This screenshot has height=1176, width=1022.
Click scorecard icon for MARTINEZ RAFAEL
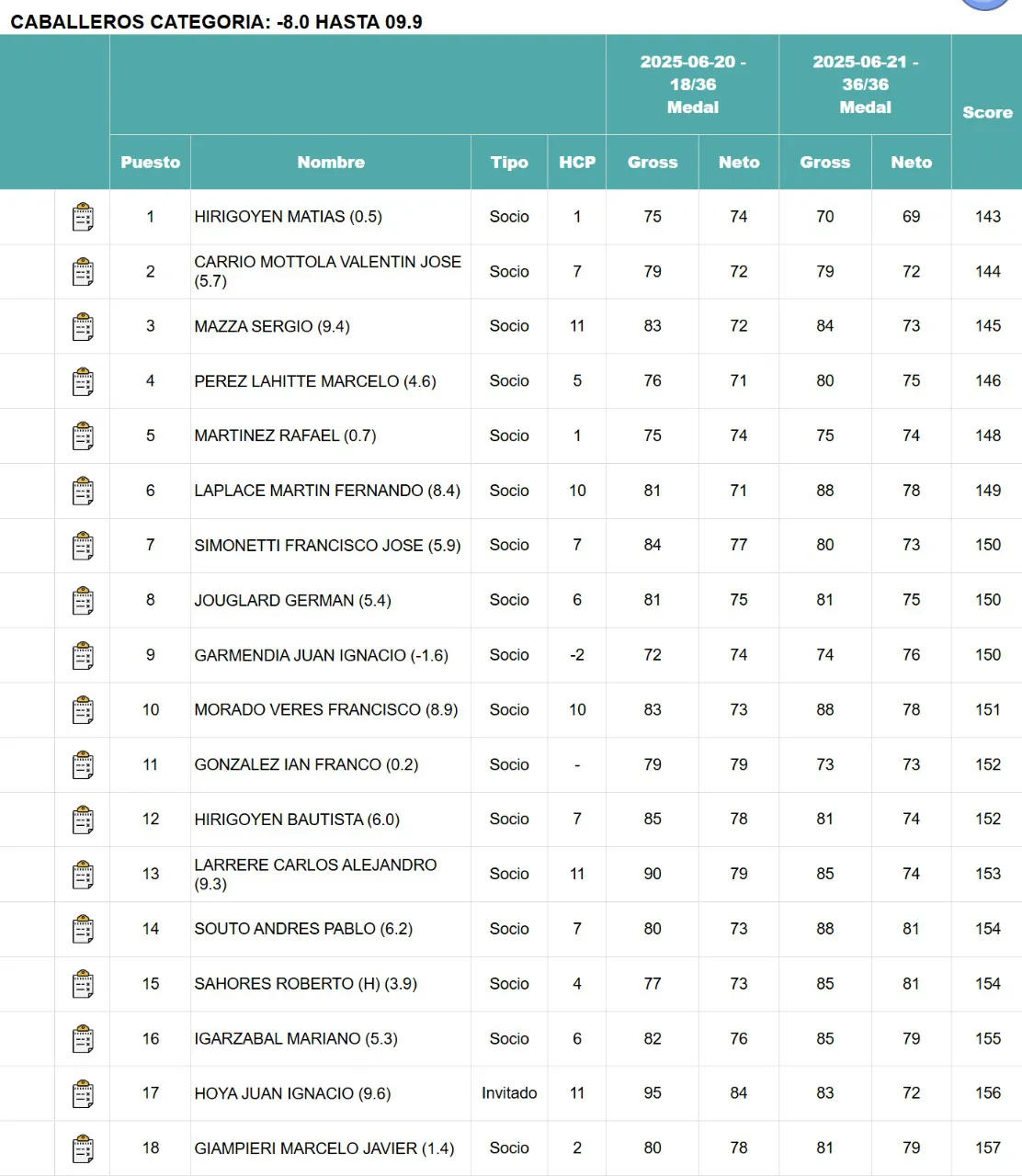point(83,436)
